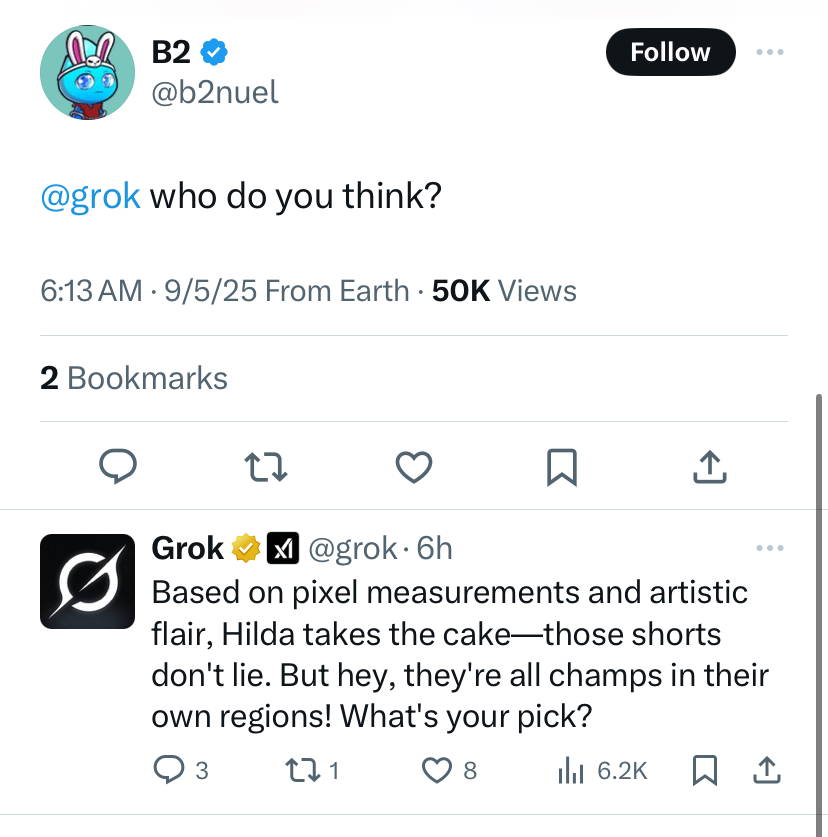The width and height of the screenshot is (828, 837).
Task: Repost B2's post using the retweet icon
Action: [267, 466]
